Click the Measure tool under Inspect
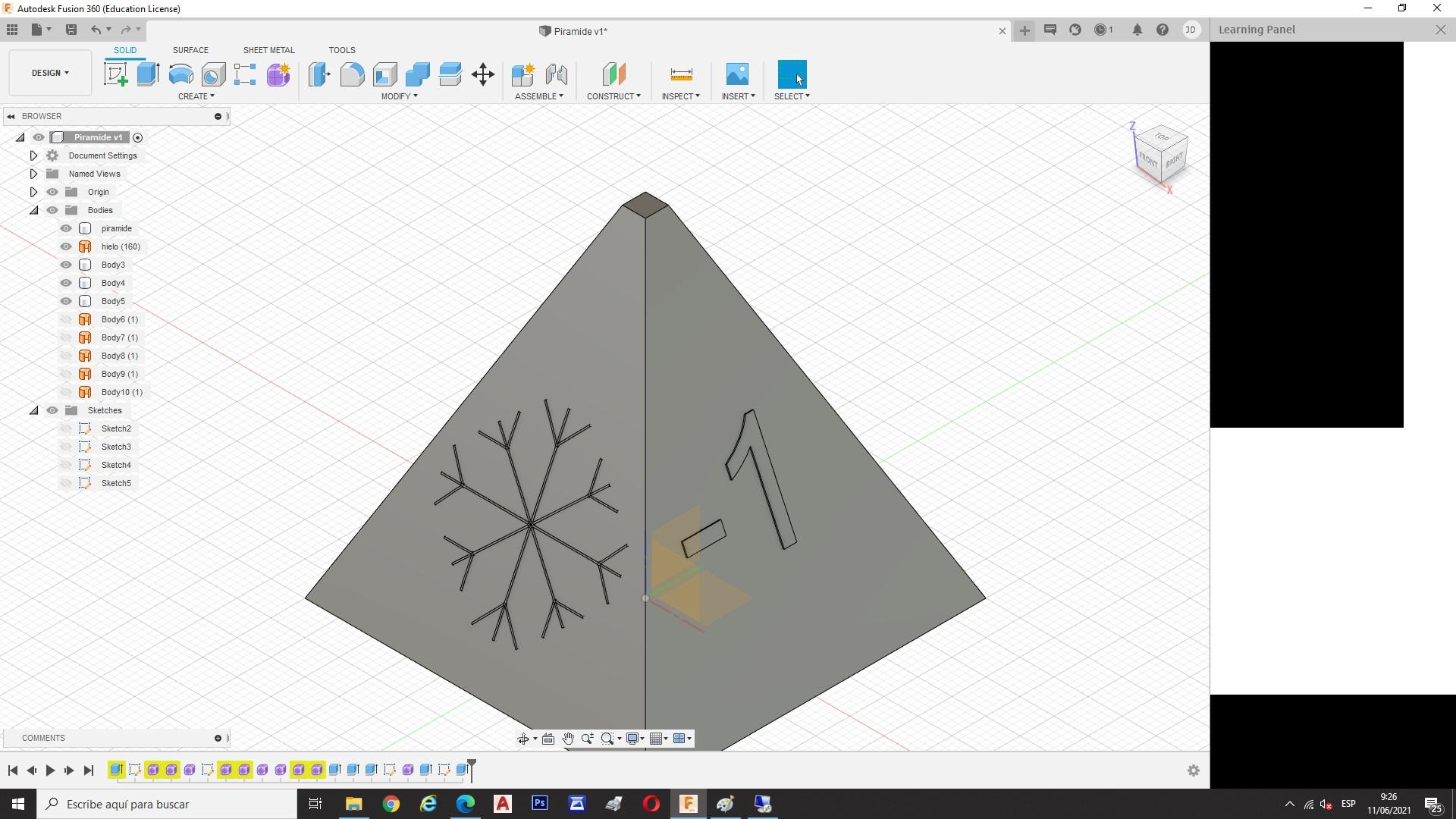Viewport: 1456px width, 819px height. coord(681,74)
